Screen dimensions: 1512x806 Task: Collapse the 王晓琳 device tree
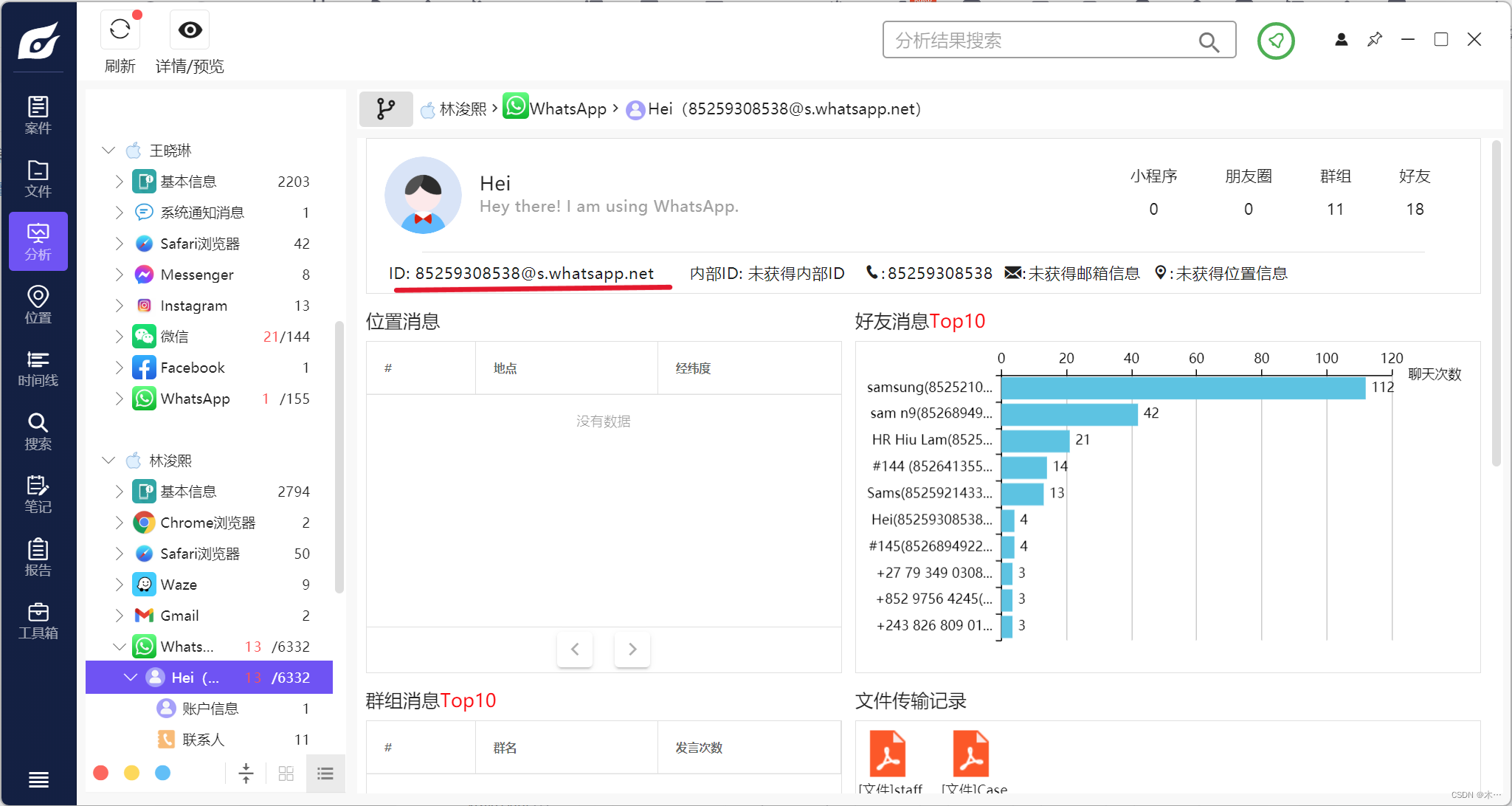pos(108,151)
